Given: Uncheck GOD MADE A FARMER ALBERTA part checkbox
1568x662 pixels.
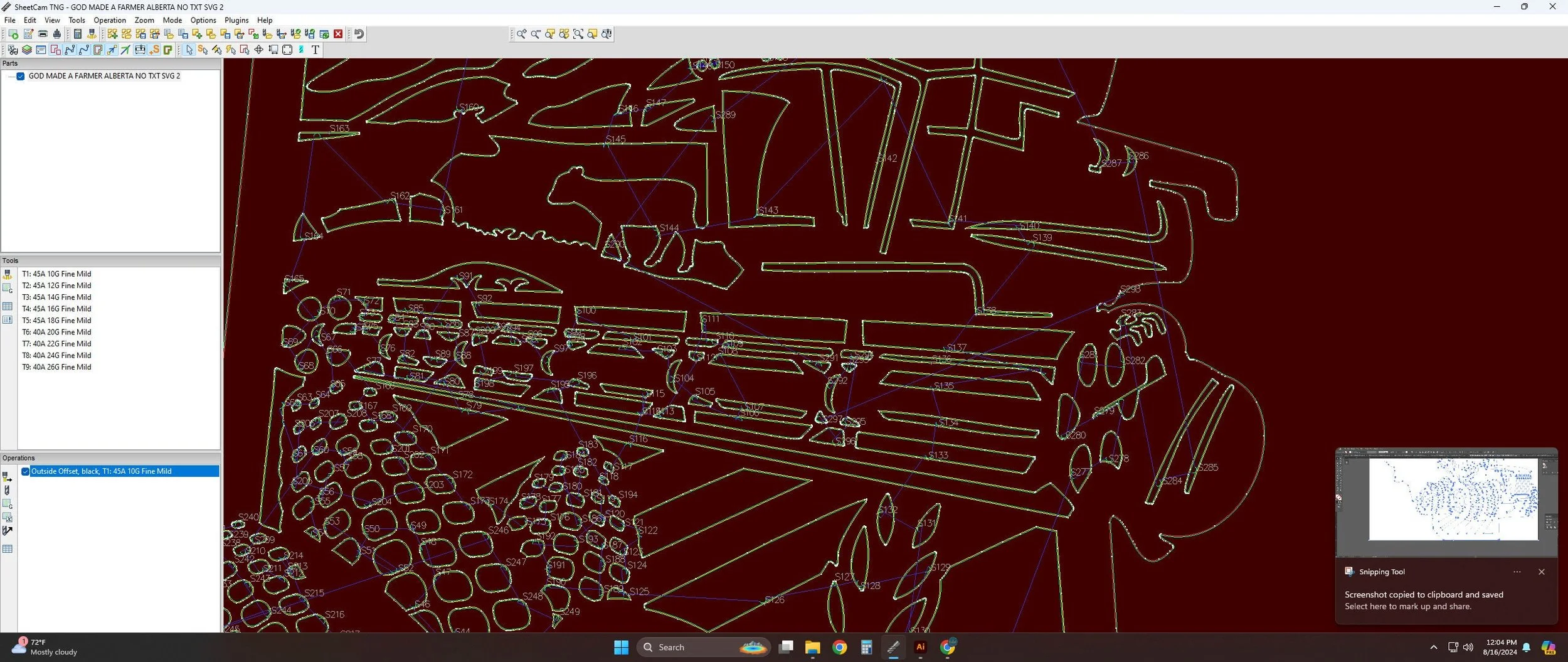Looking at the screenshot, I should click(21, 76).
